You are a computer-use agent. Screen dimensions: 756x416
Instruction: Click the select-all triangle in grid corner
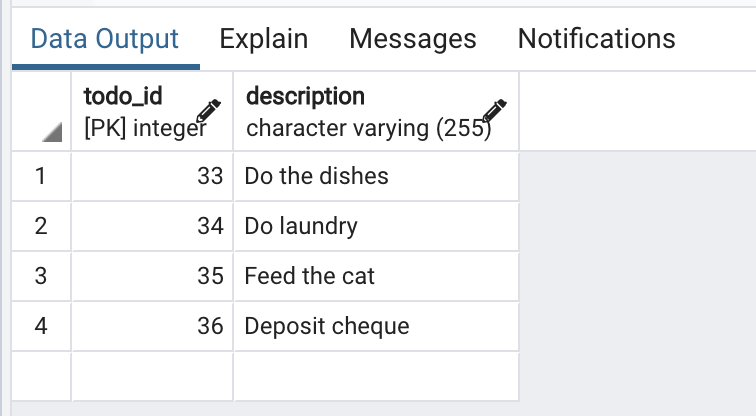point(52,132)
